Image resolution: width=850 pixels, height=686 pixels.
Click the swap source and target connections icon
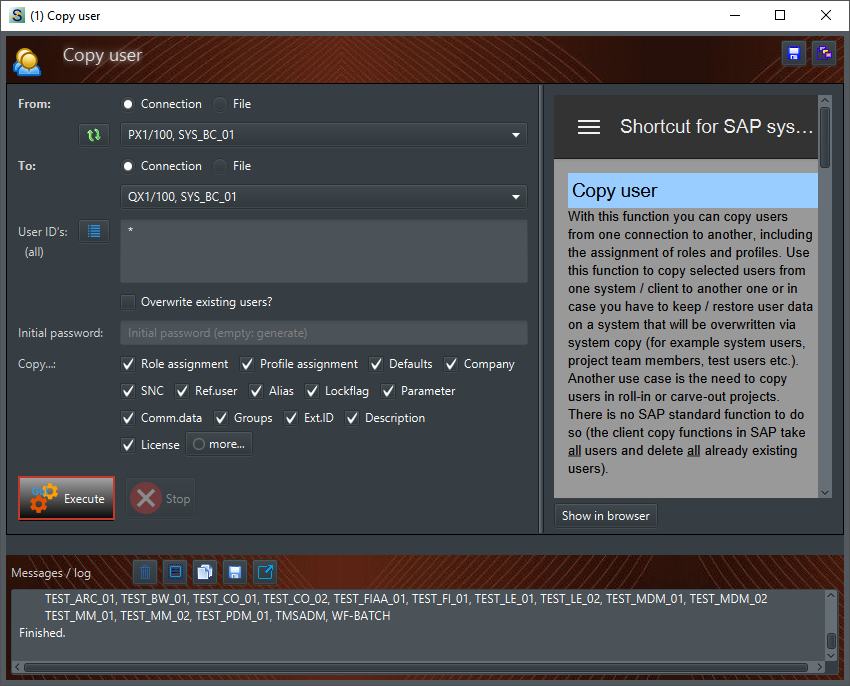tap(92, 134)
